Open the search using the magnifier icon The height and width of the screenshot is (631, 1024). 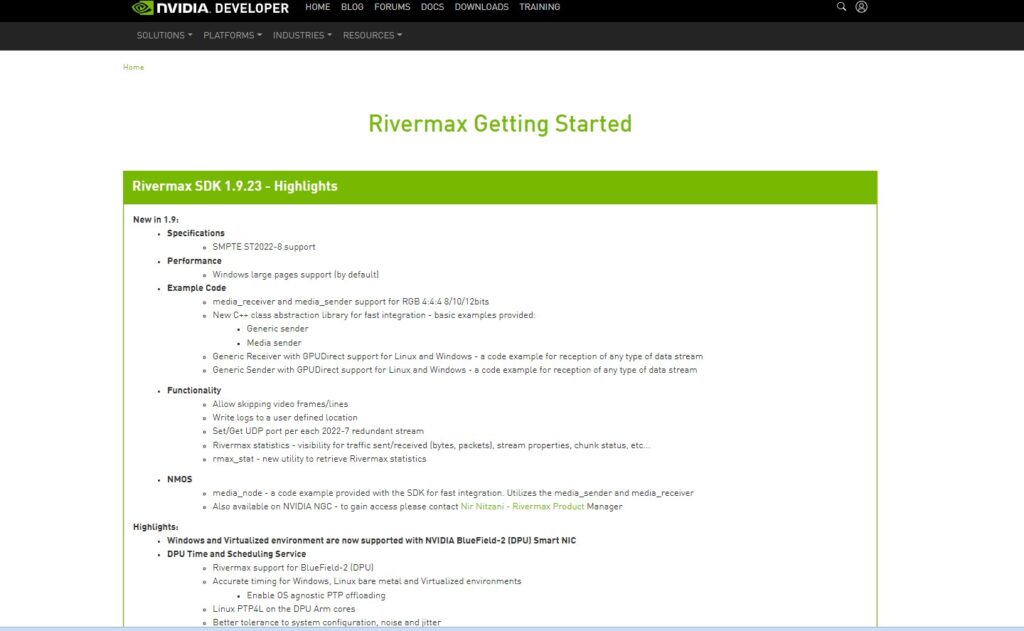point(841,7)
